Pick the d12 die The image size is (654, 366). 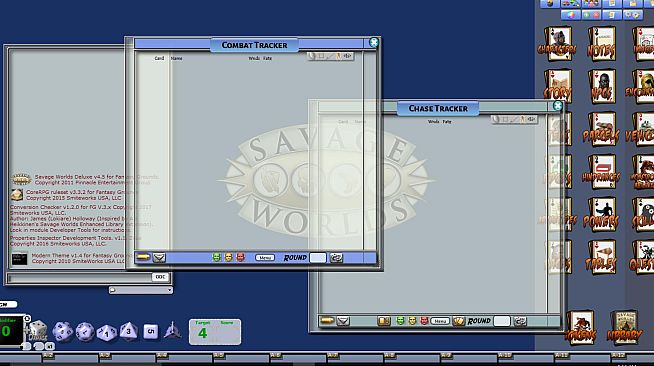point(63,331)
